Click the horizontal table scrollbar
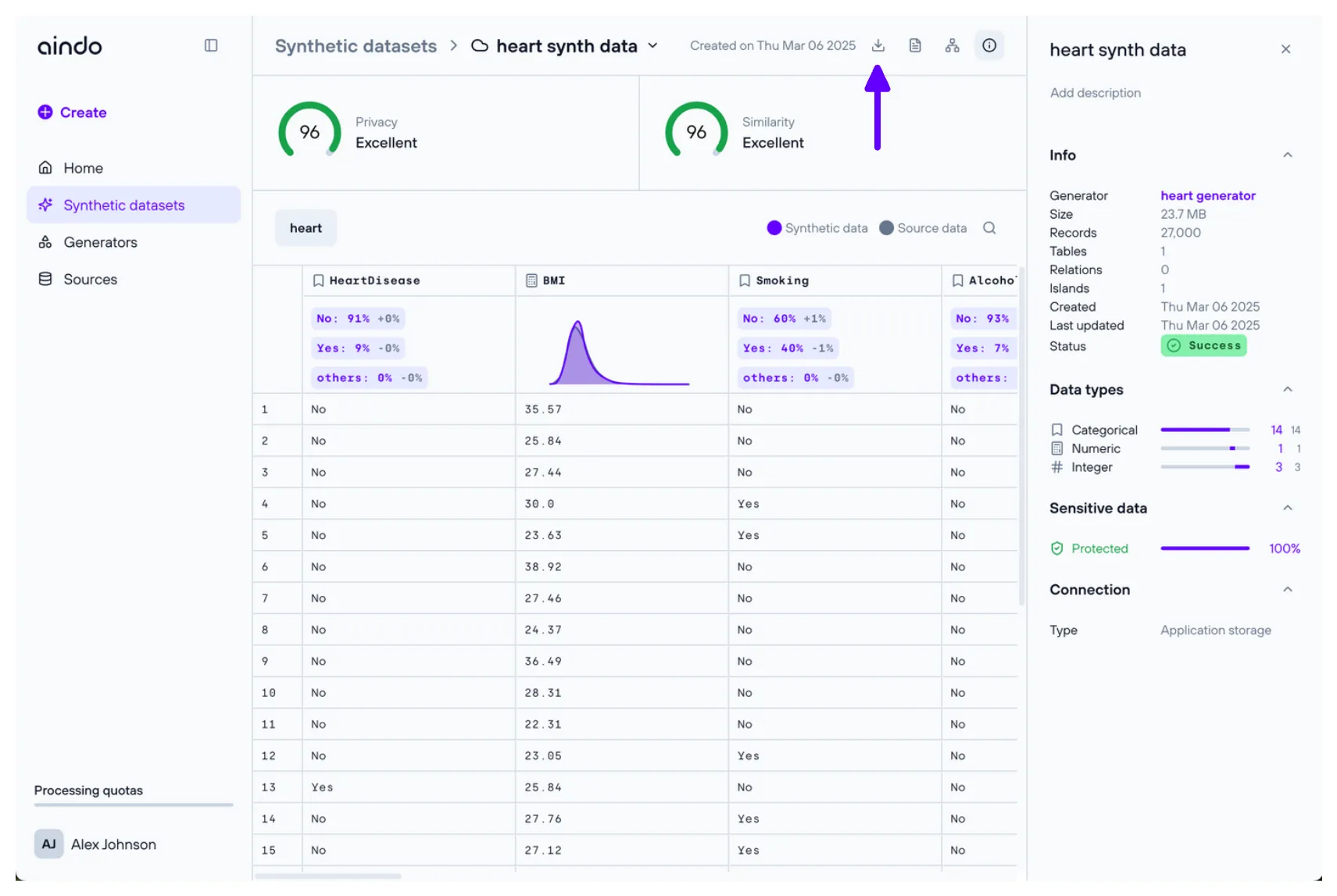 coord(328,876)
